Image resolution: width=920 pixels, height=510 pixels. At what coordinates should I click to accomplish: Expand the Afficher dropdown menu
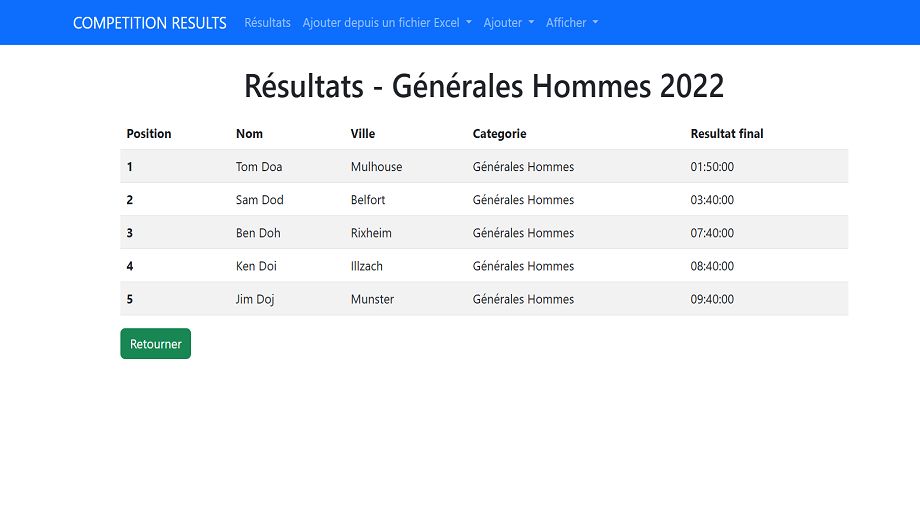click(572, 23)
